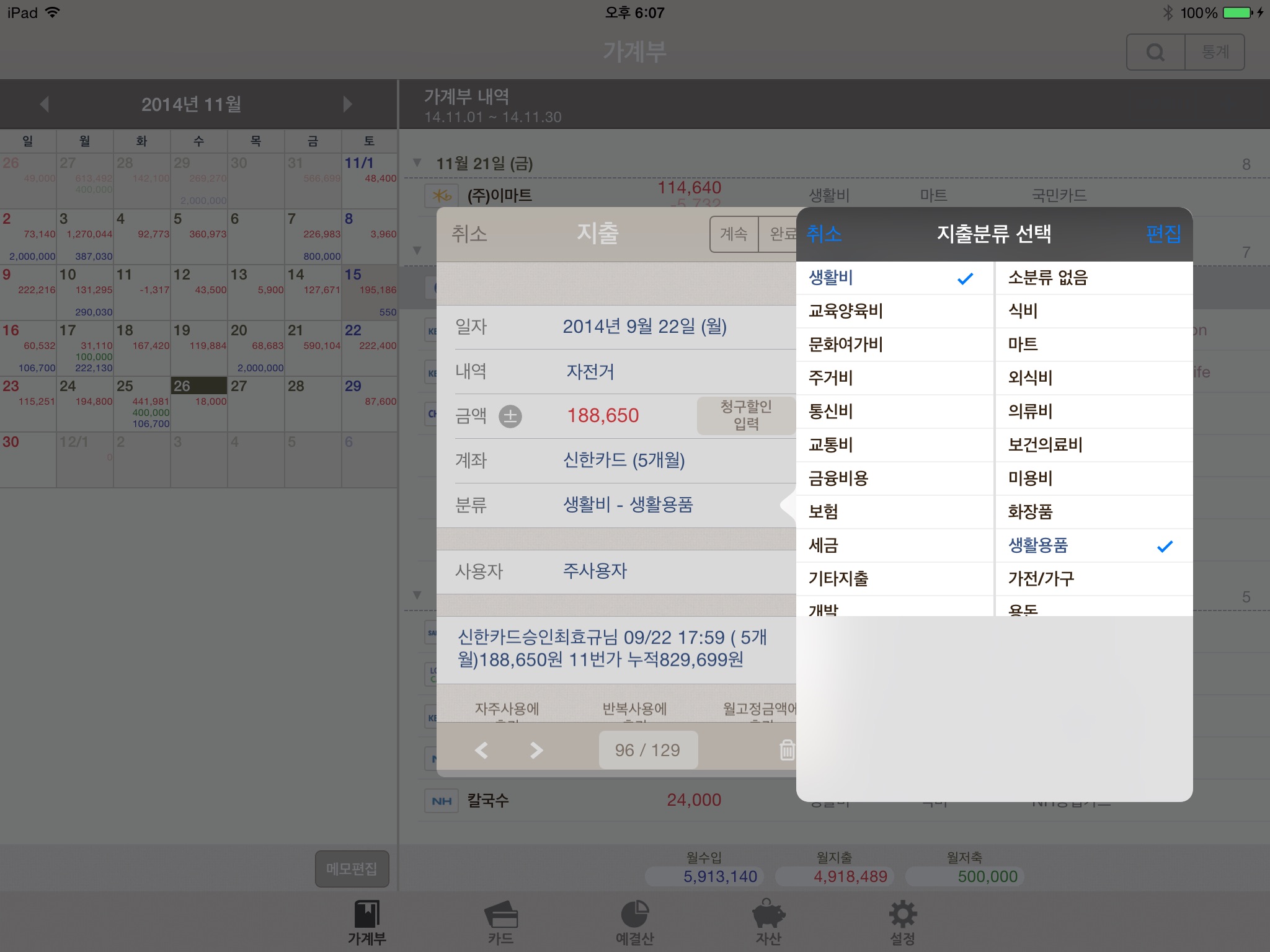Open the 분류 생활비 - 생활용품 selector
1270x952 pixels.
(616, 505)
